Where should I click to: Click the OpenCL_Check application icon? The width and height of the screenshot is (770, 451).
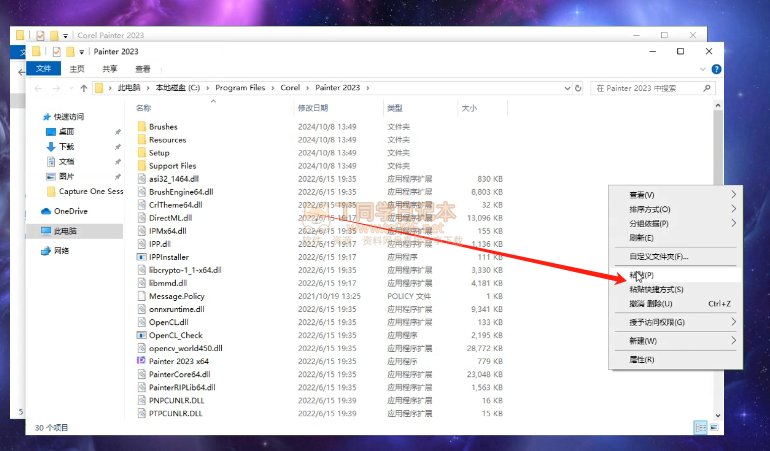[141, 335]
